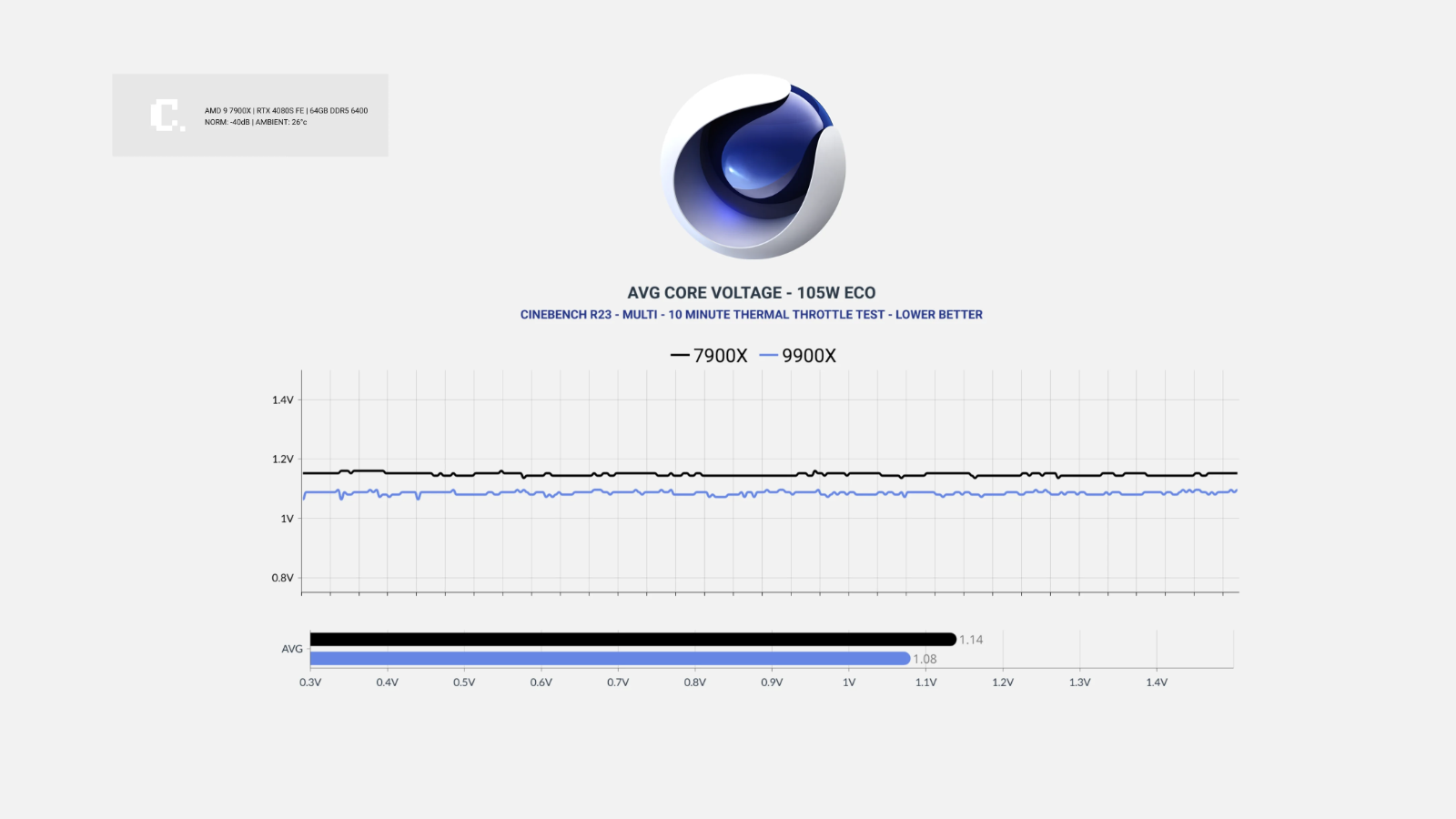Click the 1V line chart axis label

pyautogui.click(x=288, y=519)
